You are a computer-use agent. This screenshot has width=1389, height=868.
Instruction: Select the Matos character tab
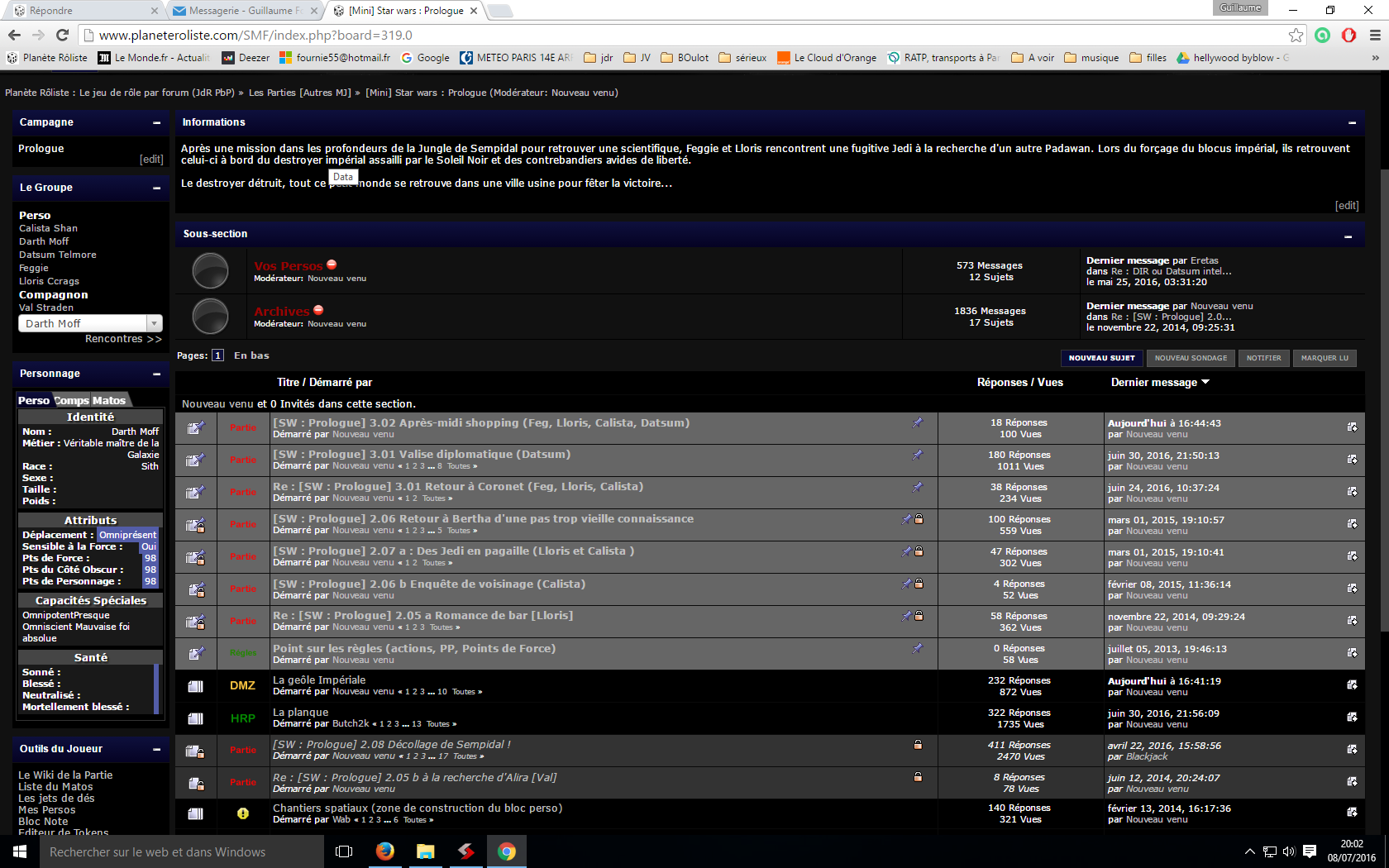point(108,400)
